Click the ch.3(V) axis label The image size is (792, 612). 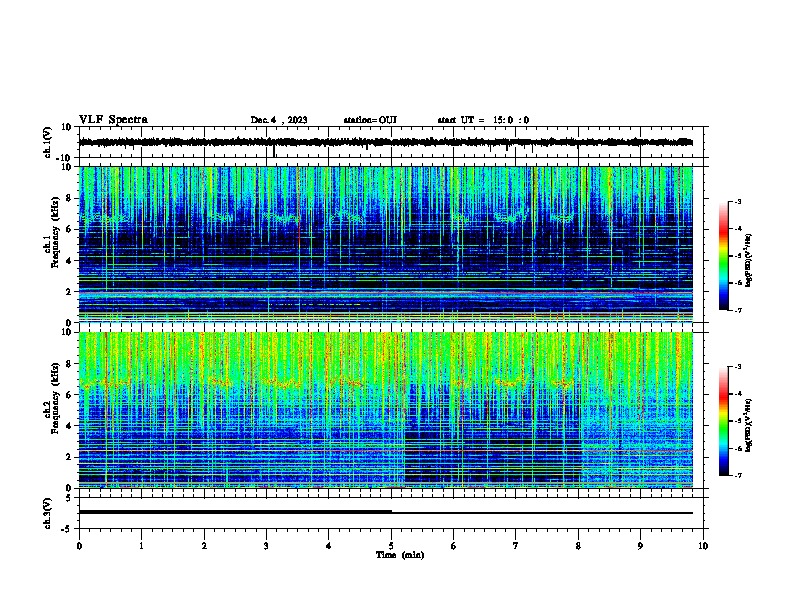pos(47,513)
